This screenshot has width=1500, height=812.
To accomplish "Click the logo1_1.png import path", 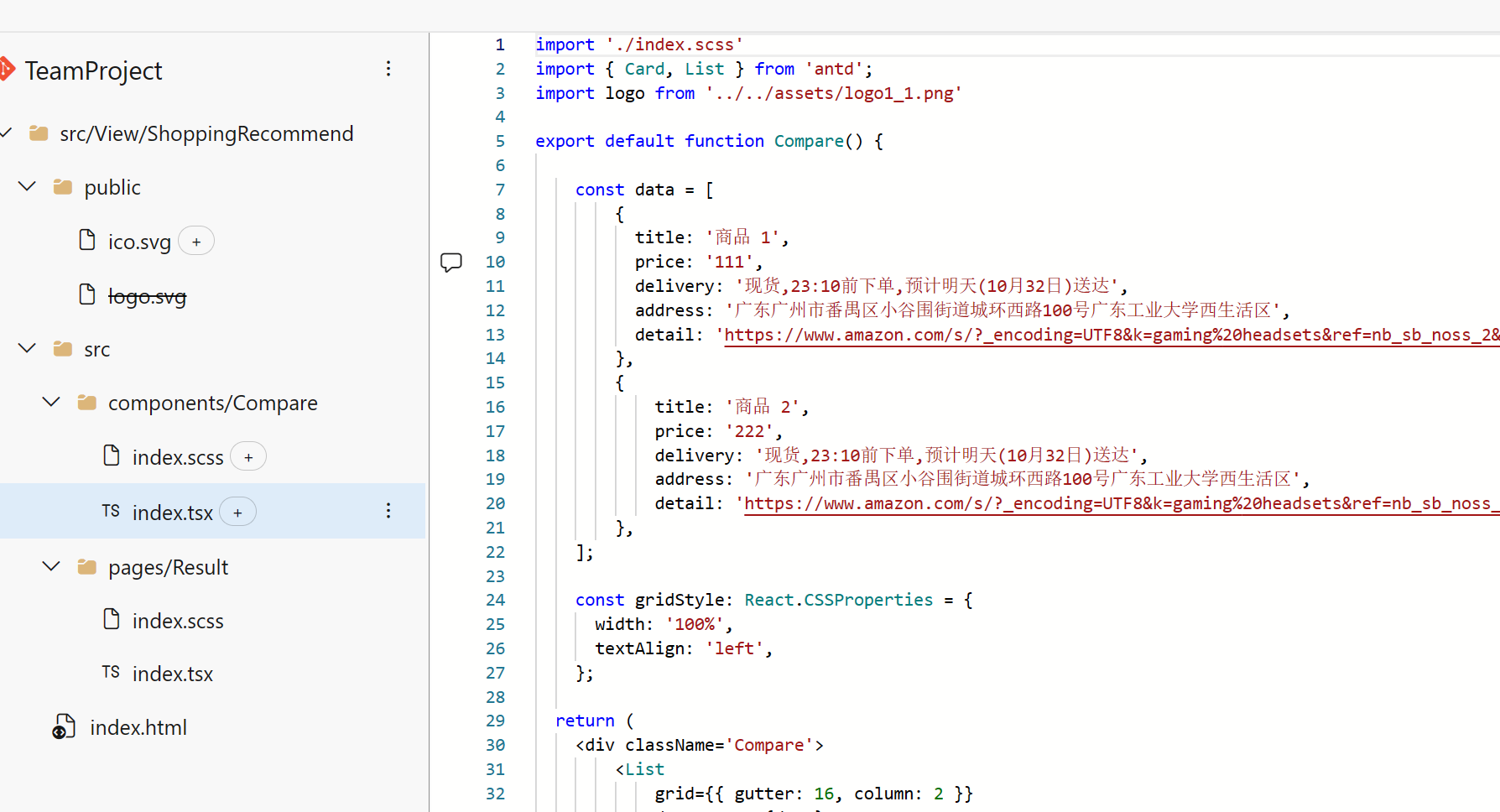I will [834, 93].
